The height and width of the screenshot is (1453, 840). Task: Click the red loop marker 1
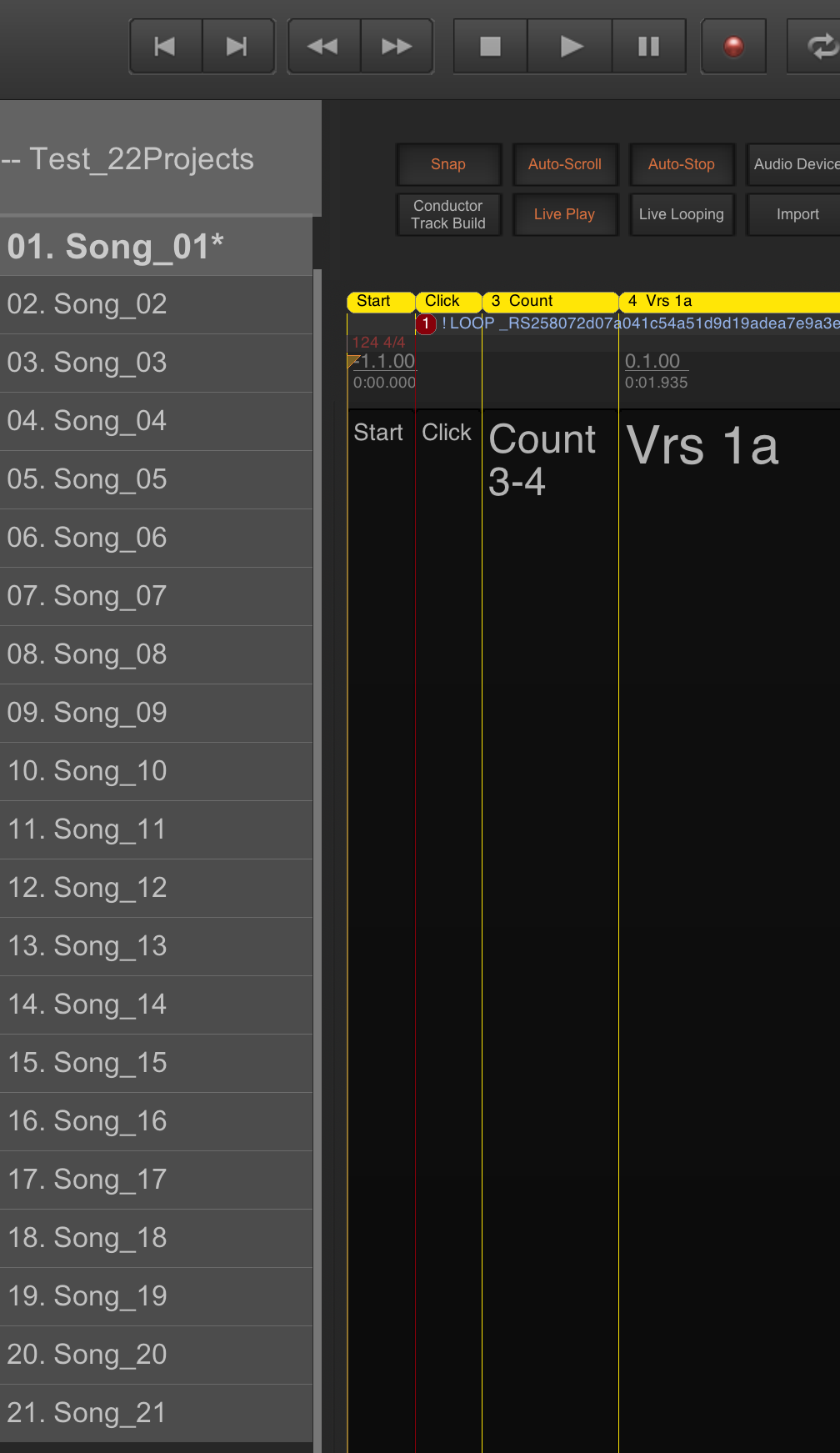point(426,323)
